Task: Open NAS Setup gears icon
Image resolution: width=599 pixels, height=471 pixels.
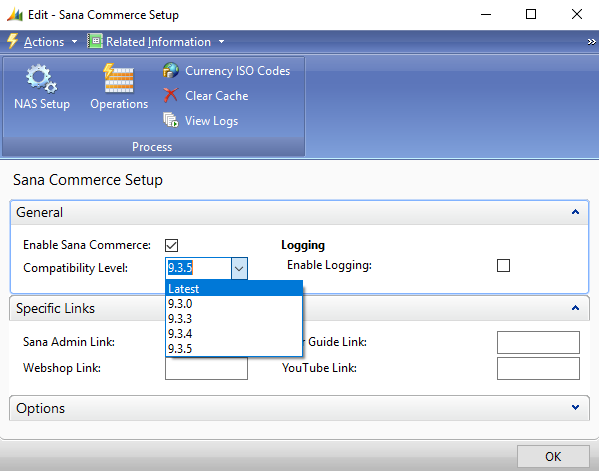Action: click(42, 79)
